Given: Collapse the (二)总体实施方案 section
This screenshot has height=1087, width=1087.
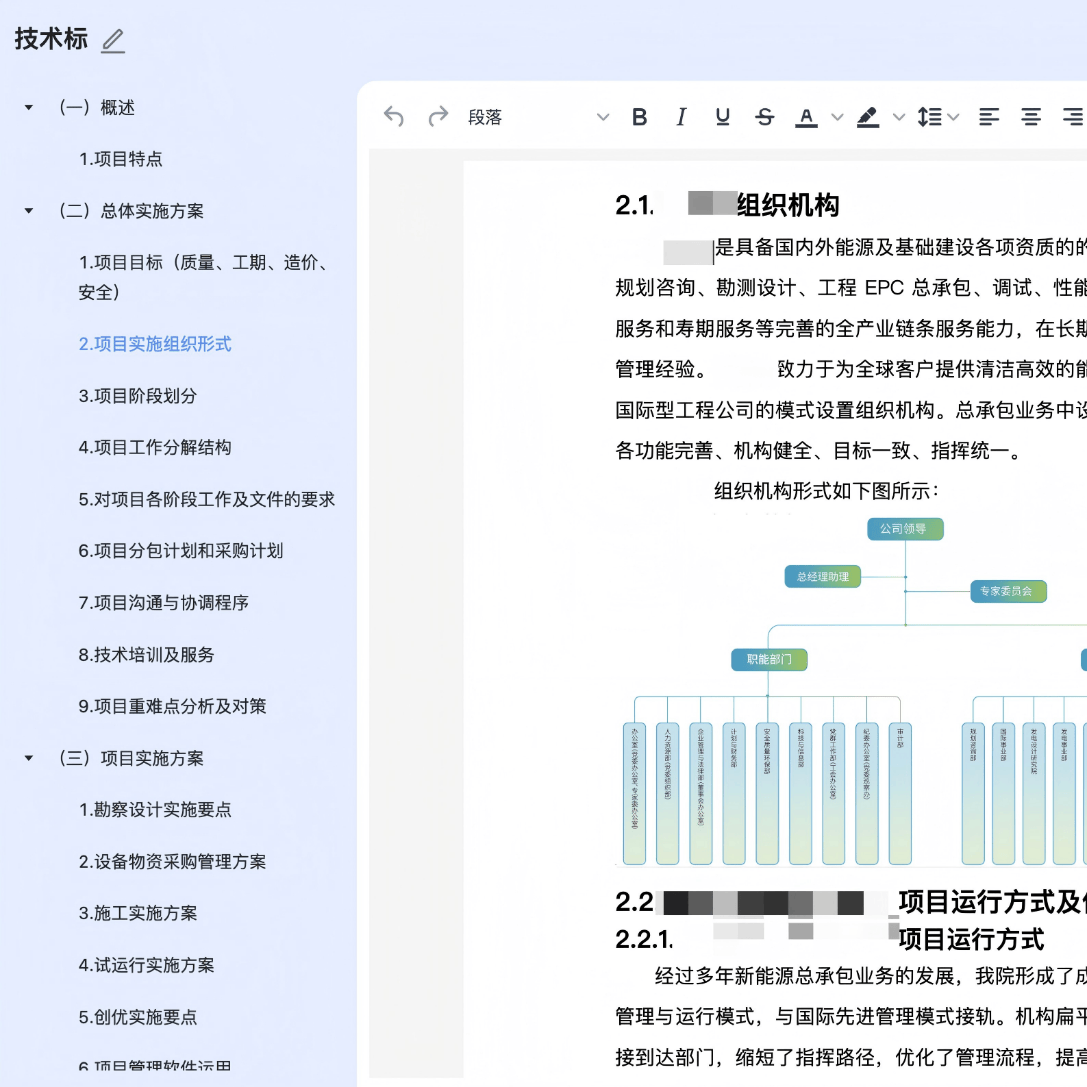Looking at the screenshot, I should (28, 211).
